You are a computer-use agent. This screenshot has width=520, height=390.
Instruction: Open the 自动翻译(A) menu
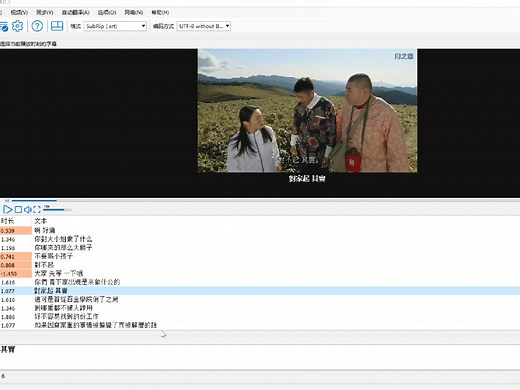(x=76, y=12)
